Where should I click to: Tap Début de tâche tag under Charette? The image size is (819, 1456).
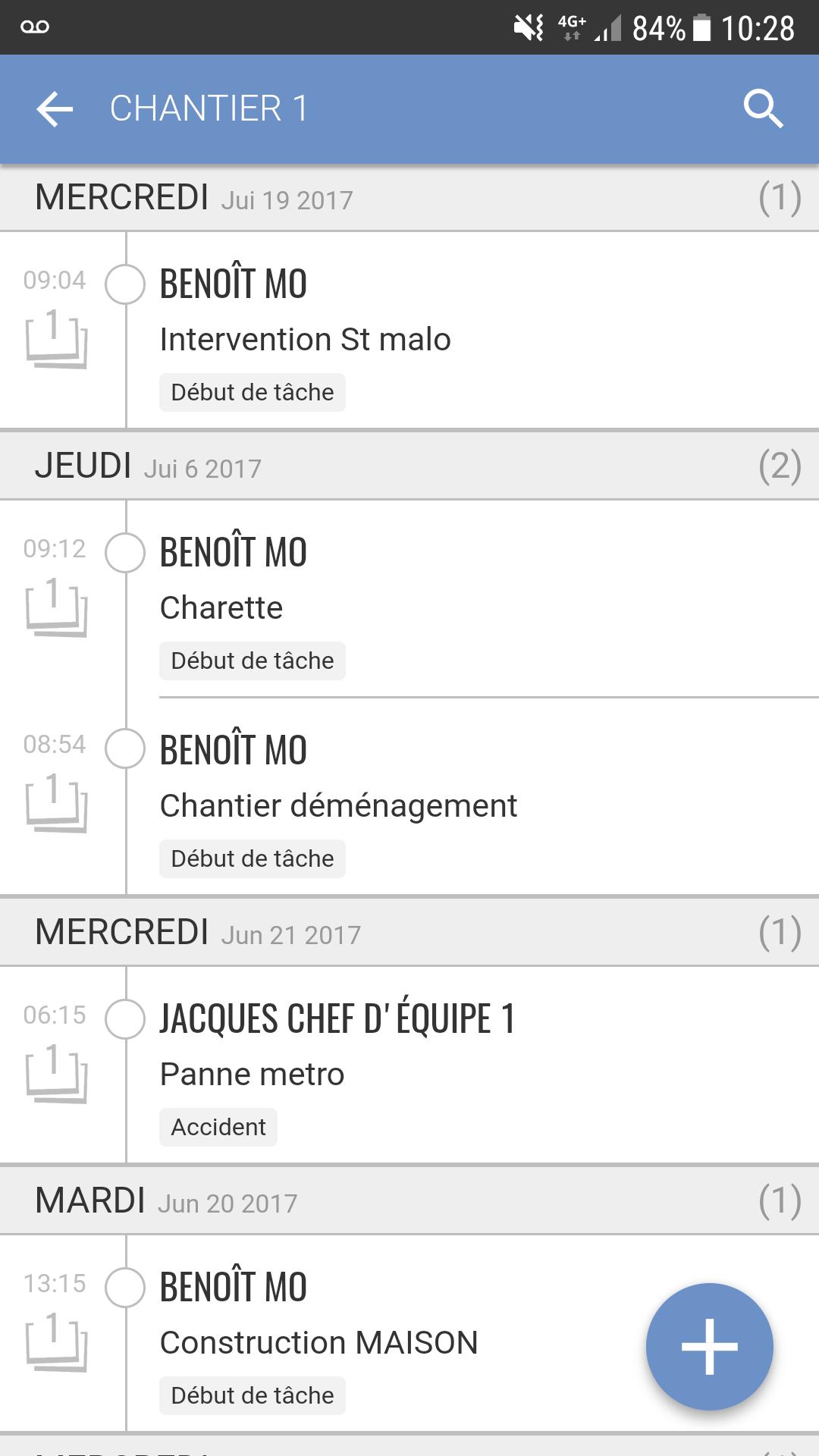coord(253,661)
